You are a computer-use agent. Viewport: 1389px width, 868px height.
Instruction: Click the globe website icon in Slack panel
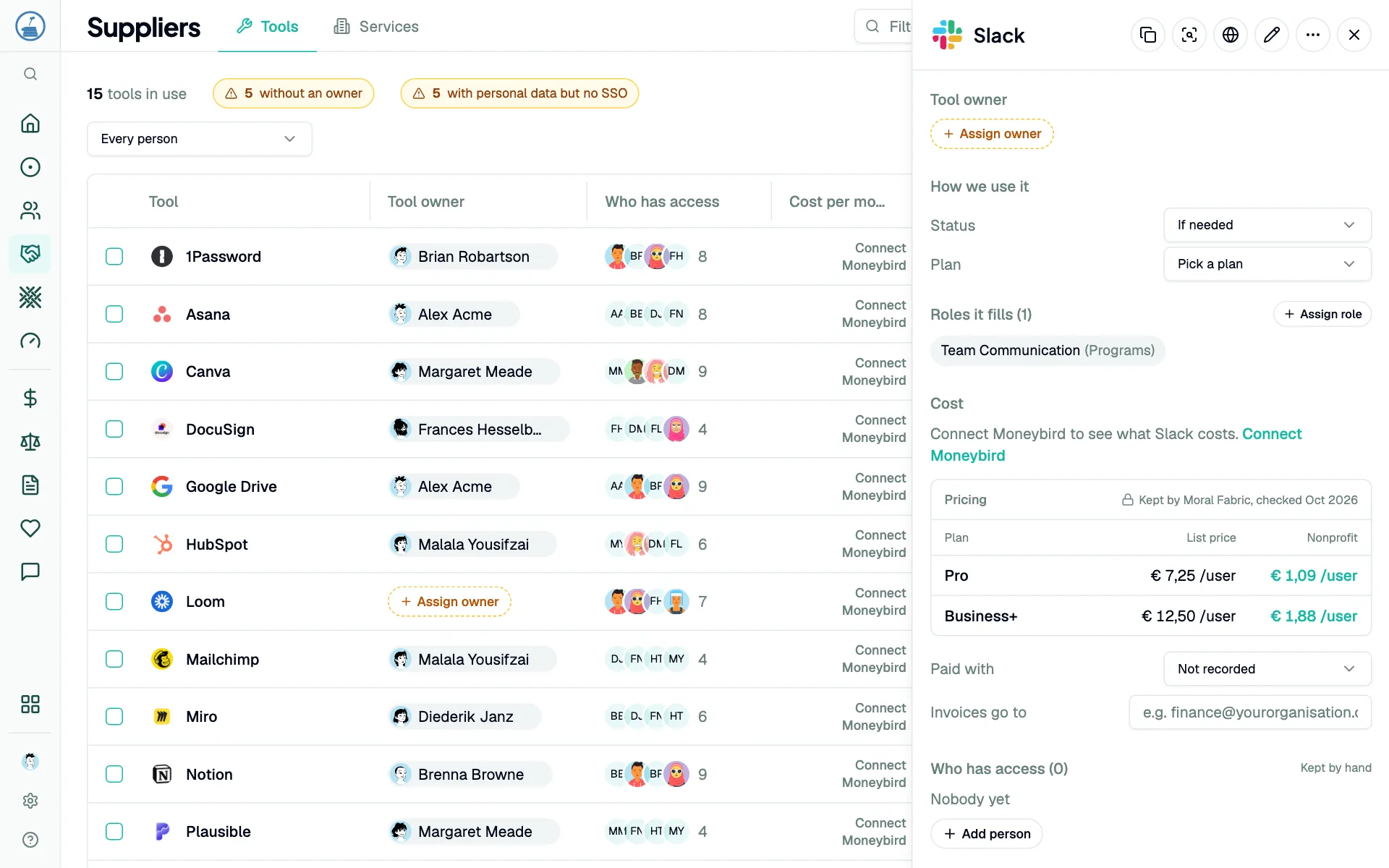coord(1231,35)
